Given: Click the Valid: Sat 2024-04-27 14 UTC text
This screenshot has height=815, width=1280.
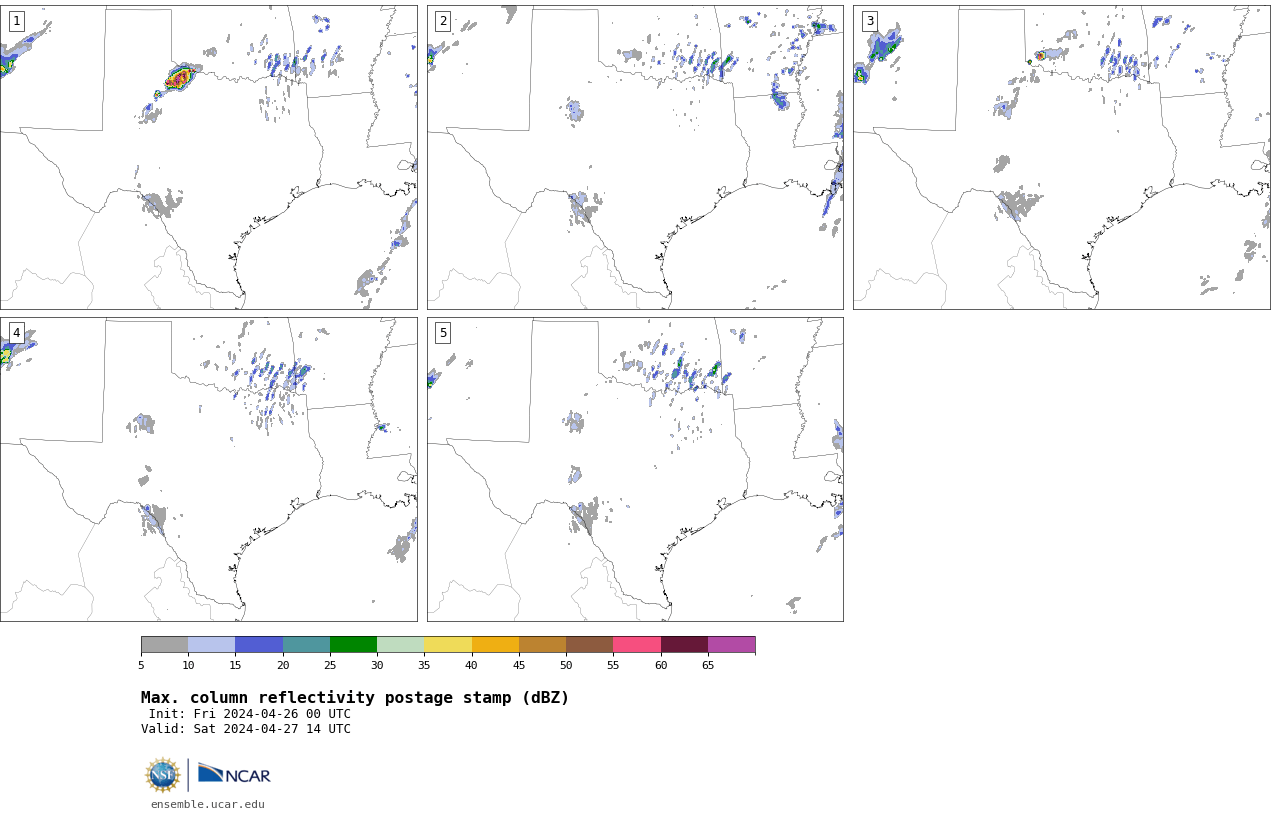Looking at the screenshot, I should point(246,729).
